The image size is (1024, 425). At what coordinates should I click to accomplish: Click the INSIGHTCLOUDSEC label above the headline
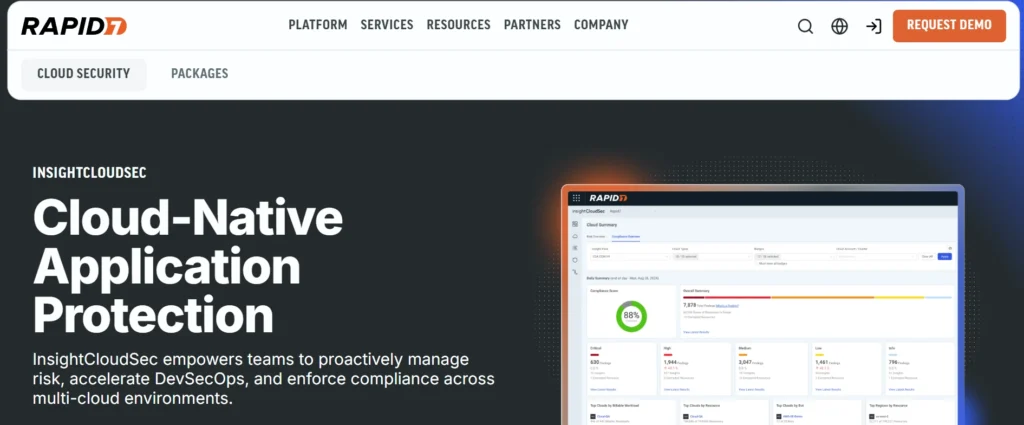(89, 173)
